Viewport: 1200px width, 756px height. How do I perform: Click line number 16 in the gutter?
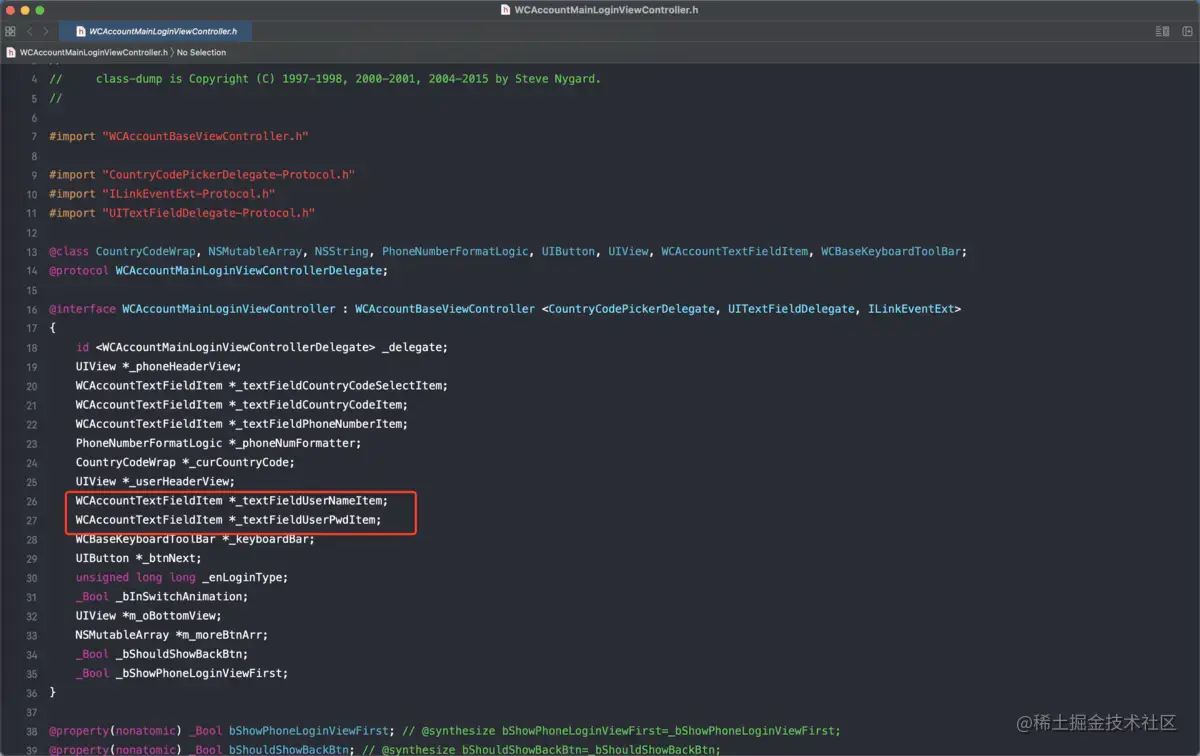[31, 309]
